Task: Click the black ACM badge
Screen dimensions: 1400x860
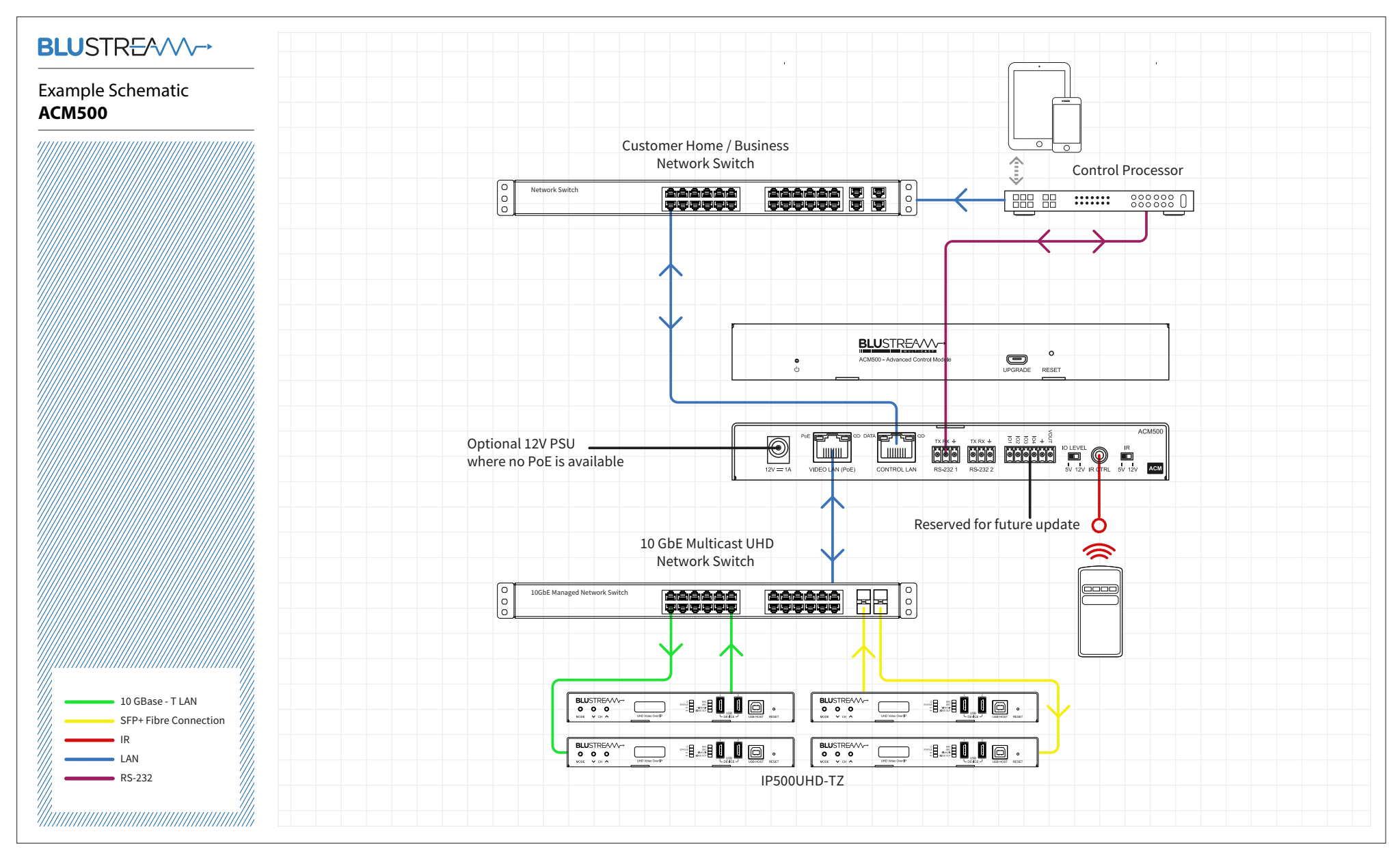Action: tap(1155, 468)
